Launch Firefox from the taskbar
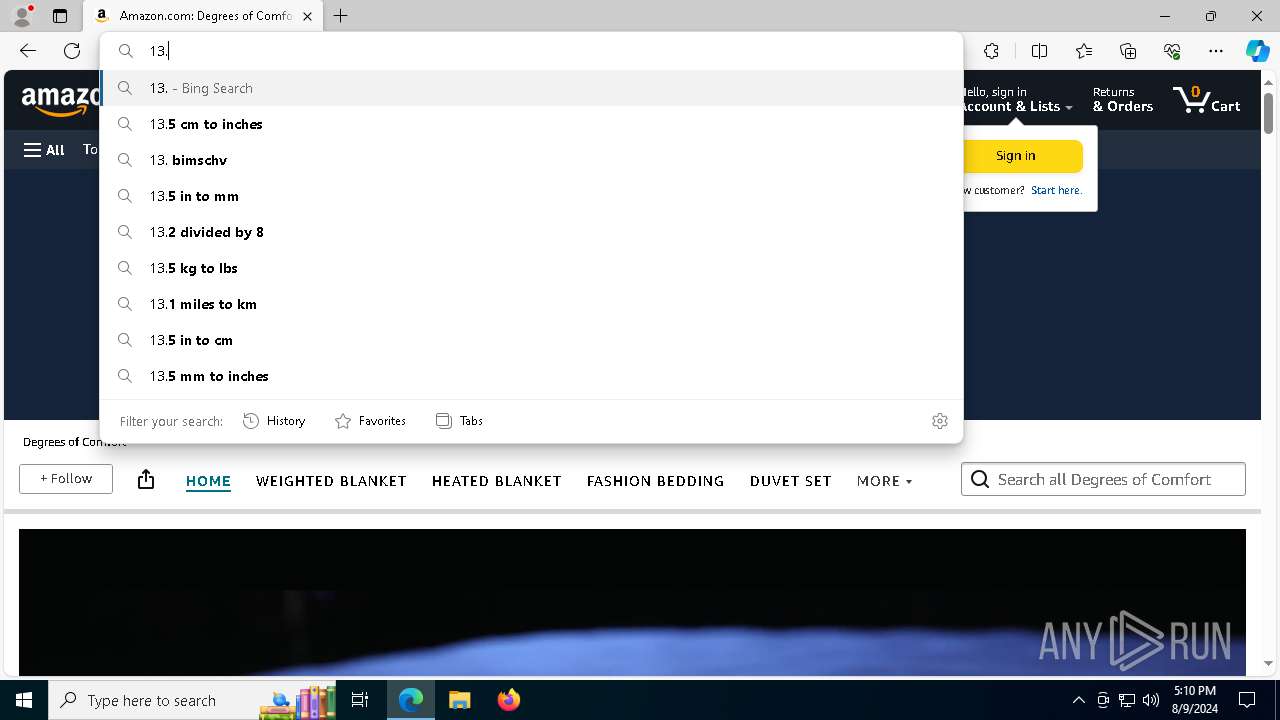This screenshot has width=1280, height=720. tap(508, 700)
